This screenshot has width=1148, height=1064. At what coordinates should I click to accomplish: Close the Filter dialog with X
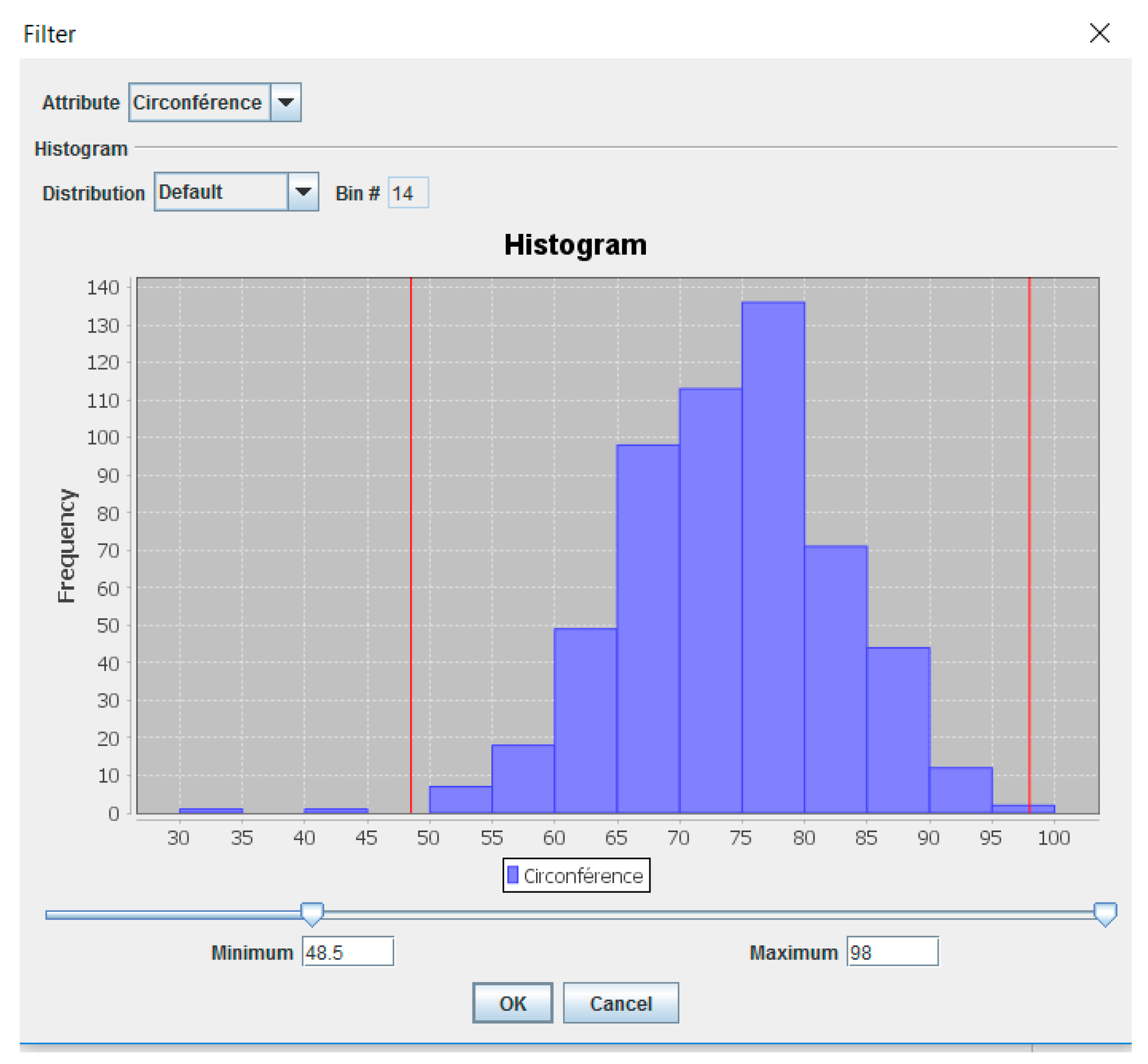tap(1098, 33)
